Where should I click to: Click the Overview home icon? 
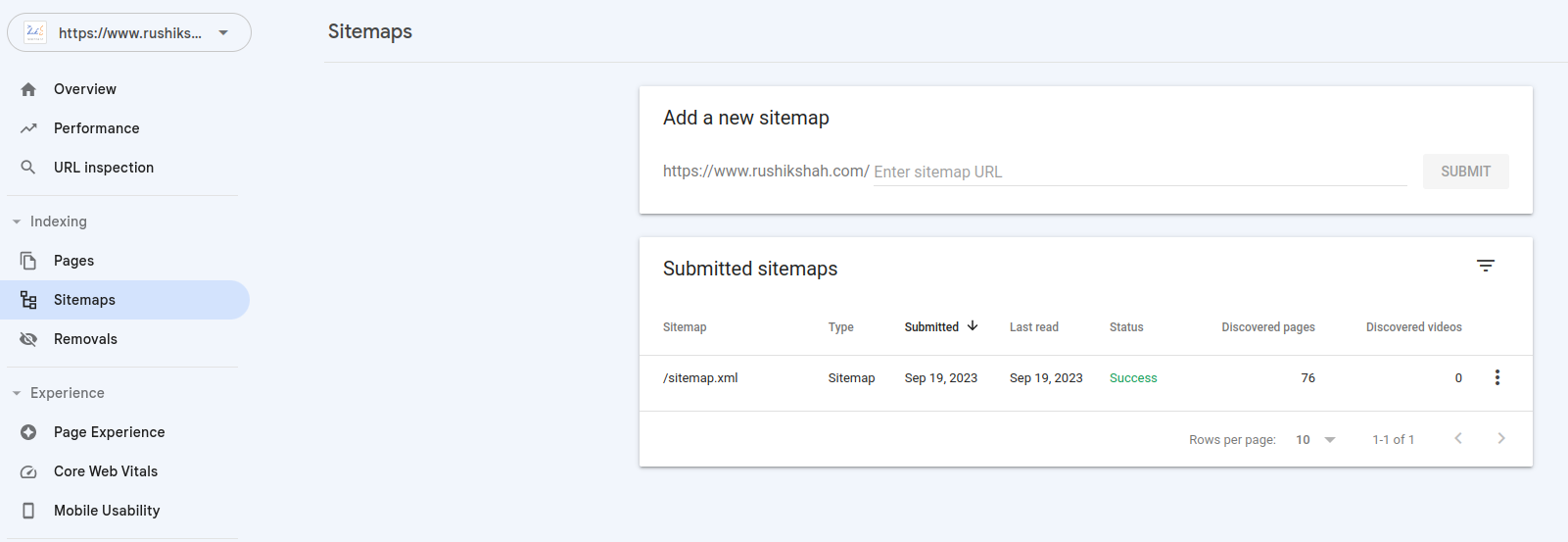click(x=28, y=89)
